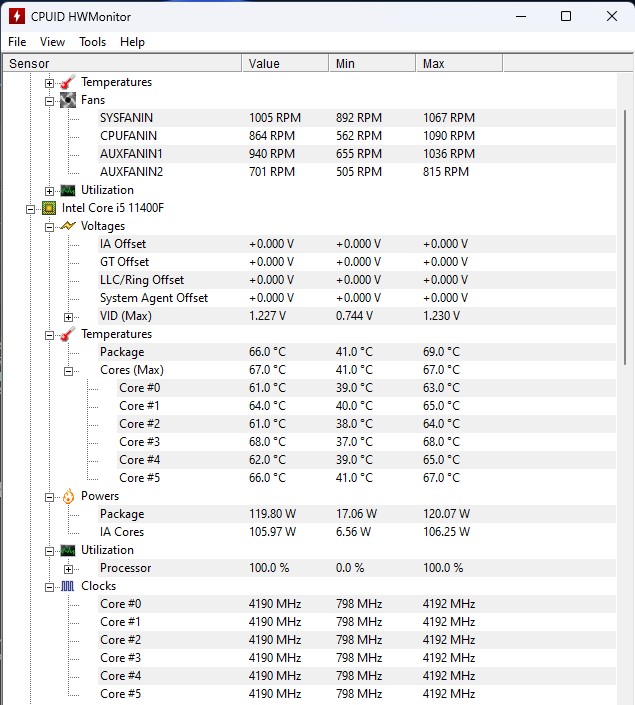Image resolution: width=635 pixels, height=705 pixels.
Task: Collapse the Clocks node
Action: click(49, 587)
